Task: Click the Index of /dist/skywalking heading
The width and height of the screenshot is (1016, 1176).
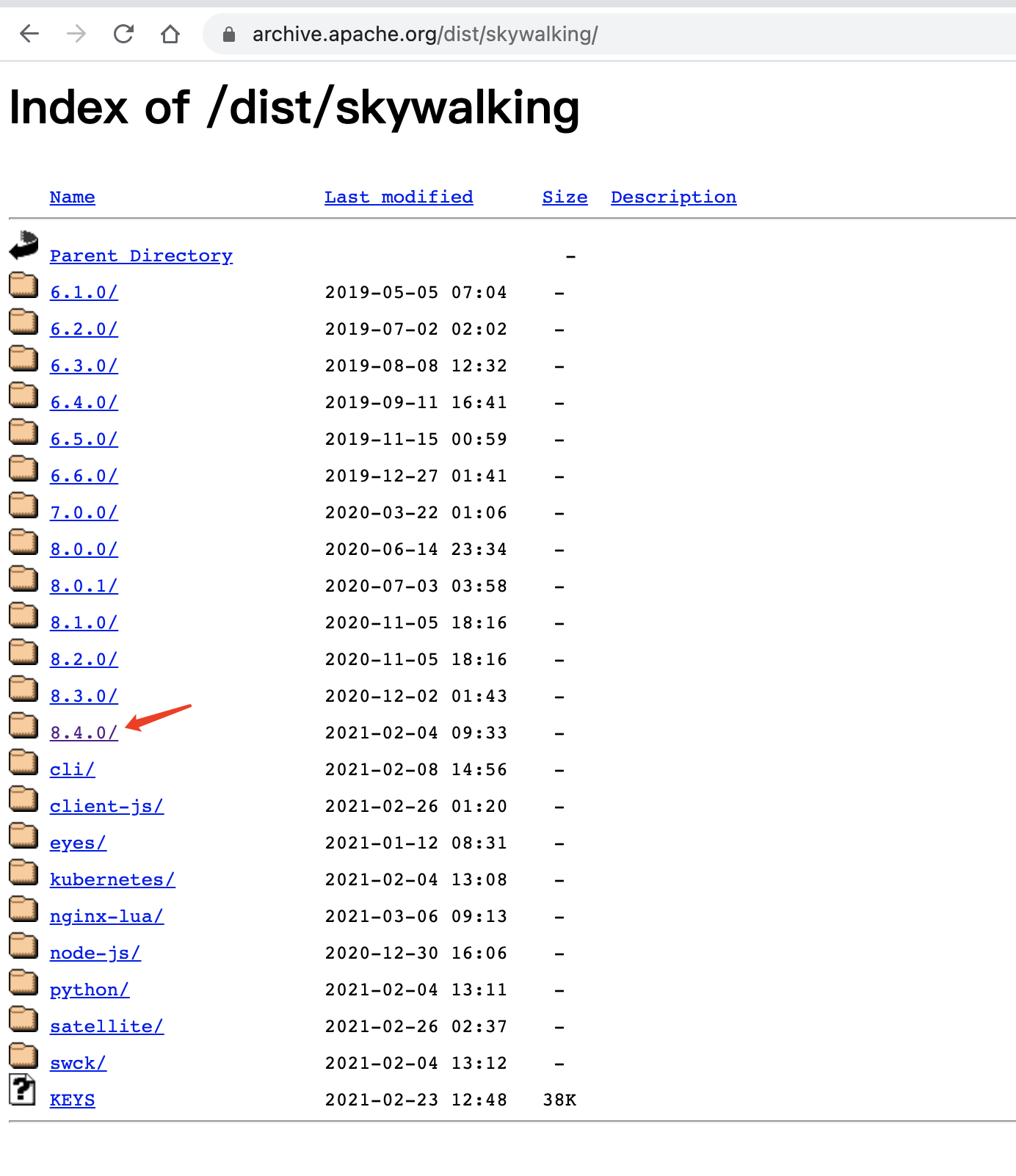Action: pyautogui.click(x=294, y=109)
